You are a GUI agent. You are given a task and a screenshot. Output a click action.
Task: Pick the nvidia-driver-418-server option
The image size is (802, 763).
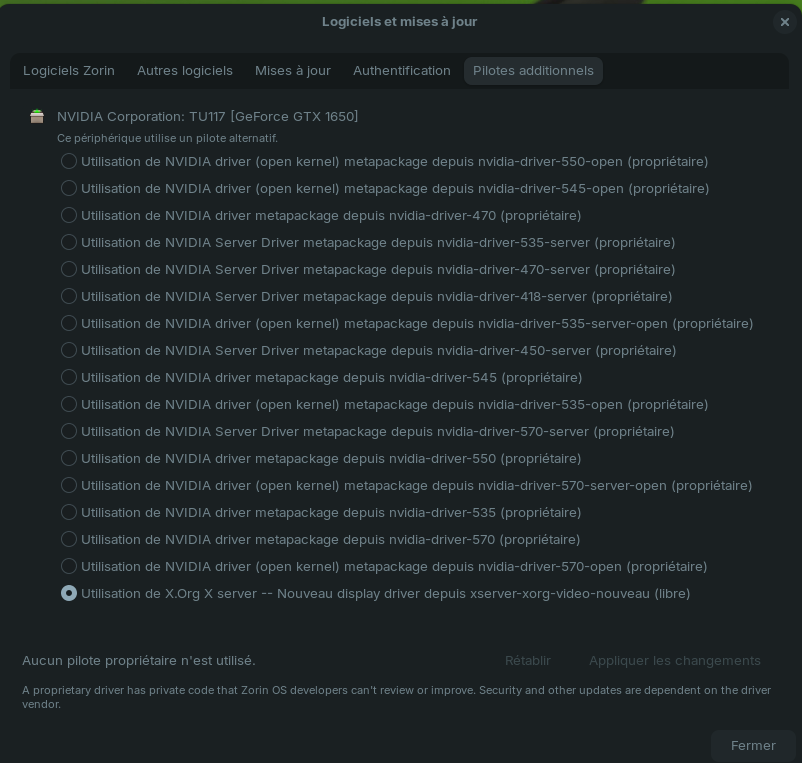point(69,296)
